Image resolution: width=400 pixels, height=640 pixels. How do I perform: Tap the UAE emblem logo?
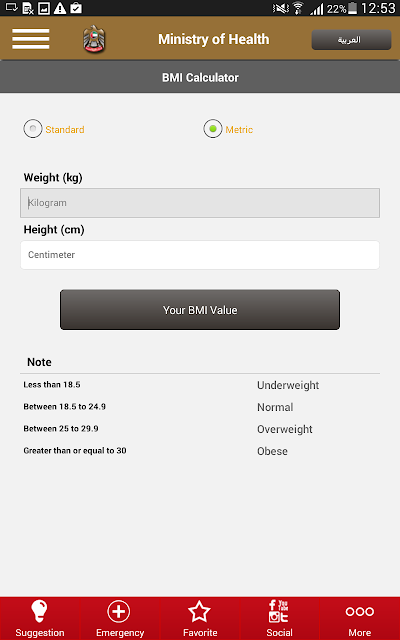click(94, 39)
